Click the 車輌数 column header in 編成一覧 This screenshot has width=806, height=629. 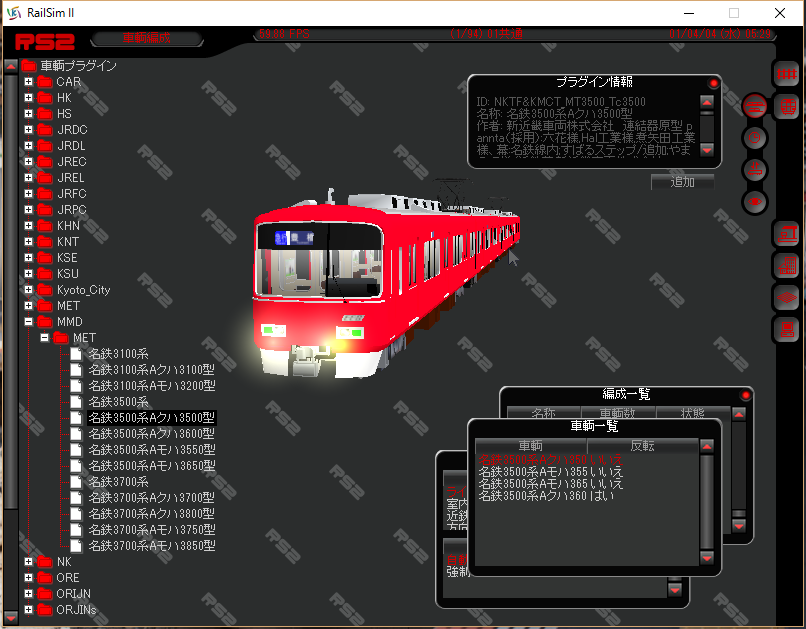[x=618, y=413]
